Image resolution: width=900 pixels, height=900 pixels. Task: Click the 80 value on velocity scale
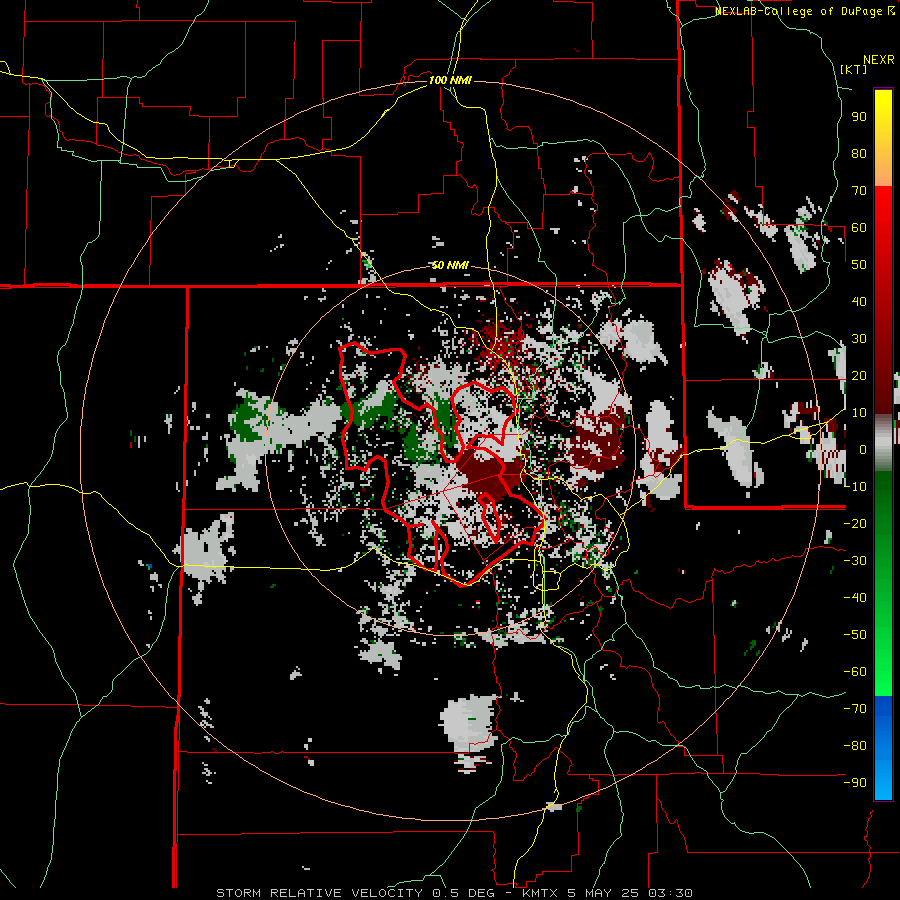coord(859,154)
